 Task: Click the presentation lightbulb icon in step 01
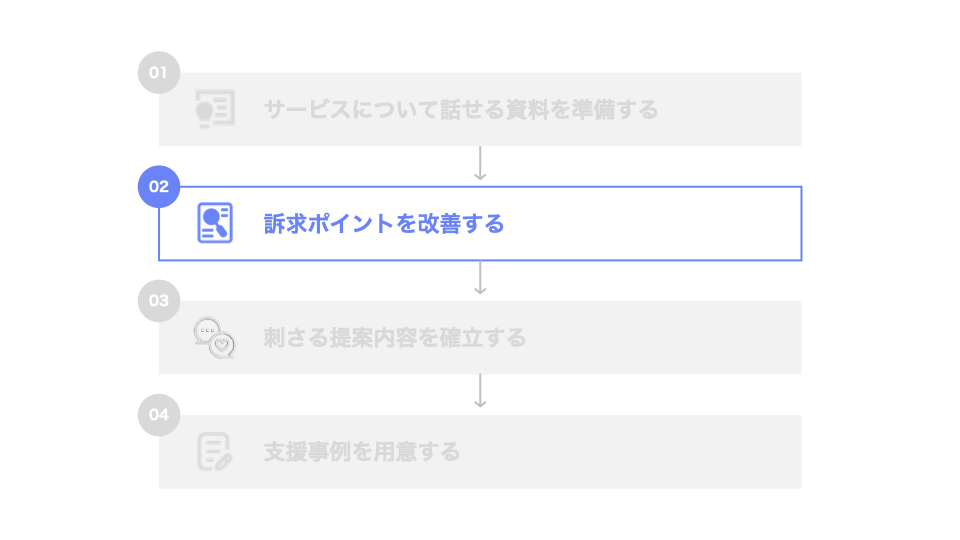(x=214, y=109)
